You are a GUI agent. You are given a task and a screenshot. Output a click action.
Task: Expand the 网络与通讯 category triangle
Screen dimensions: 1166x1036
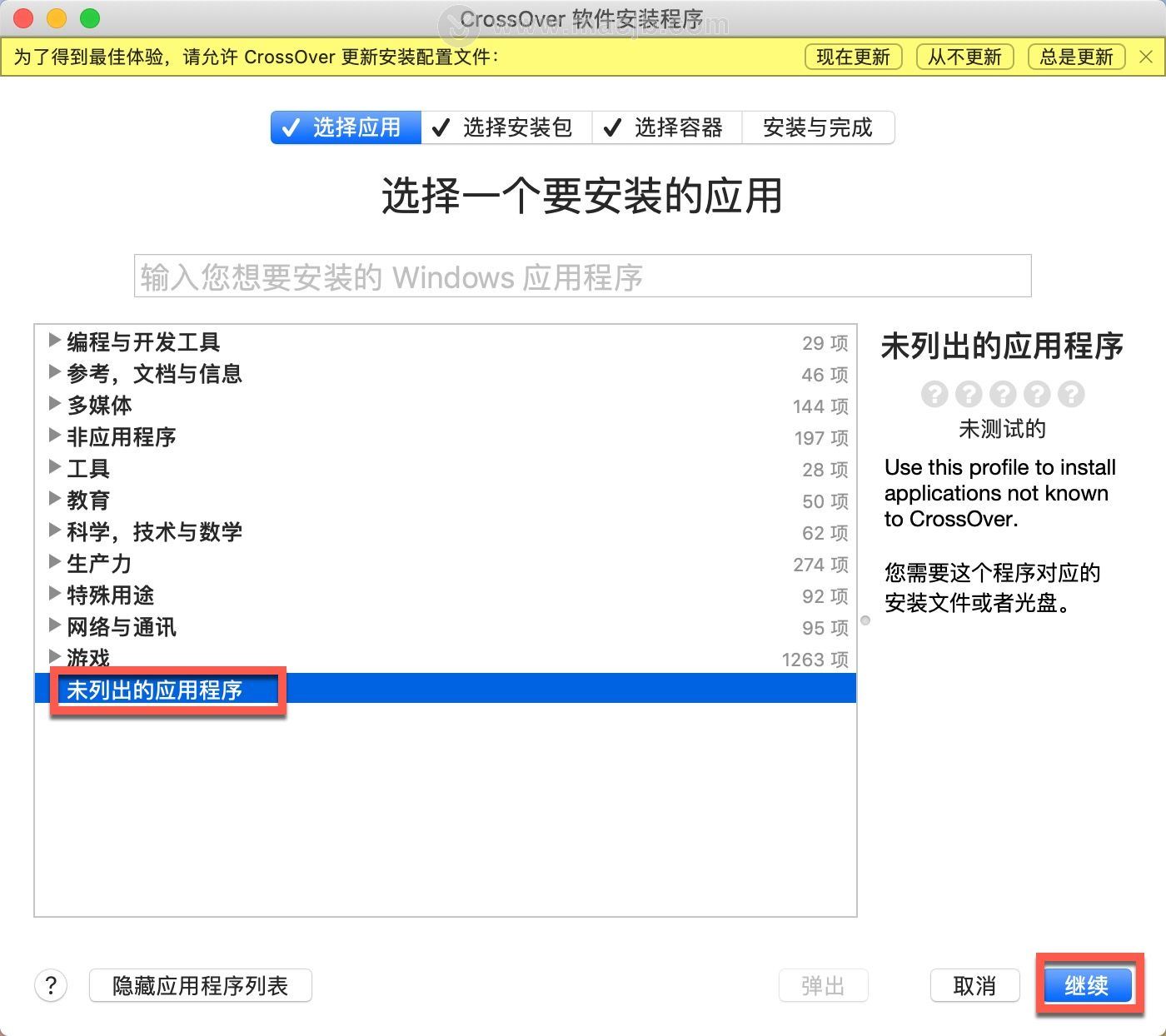[x=54, y=625]
